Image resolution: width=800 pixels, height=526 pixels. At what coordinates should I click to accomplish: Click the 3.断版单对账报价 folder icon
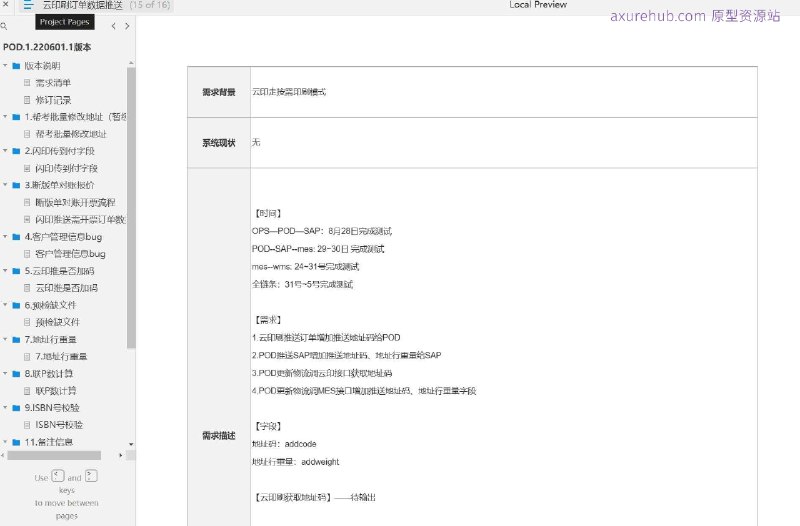(16, 185)
